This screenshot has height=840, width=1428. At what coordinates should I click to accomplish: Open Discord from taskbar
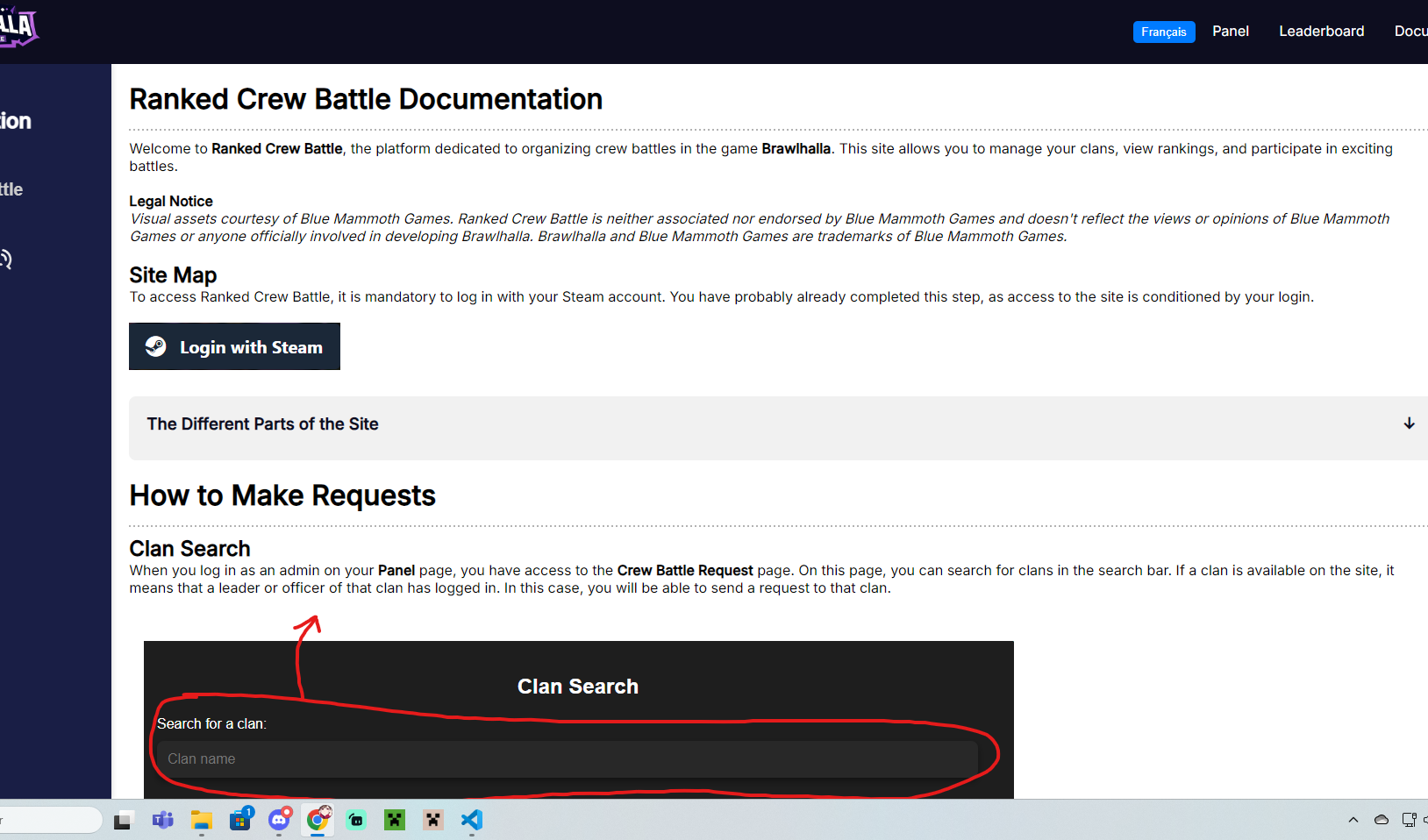[x=280, y=820]
